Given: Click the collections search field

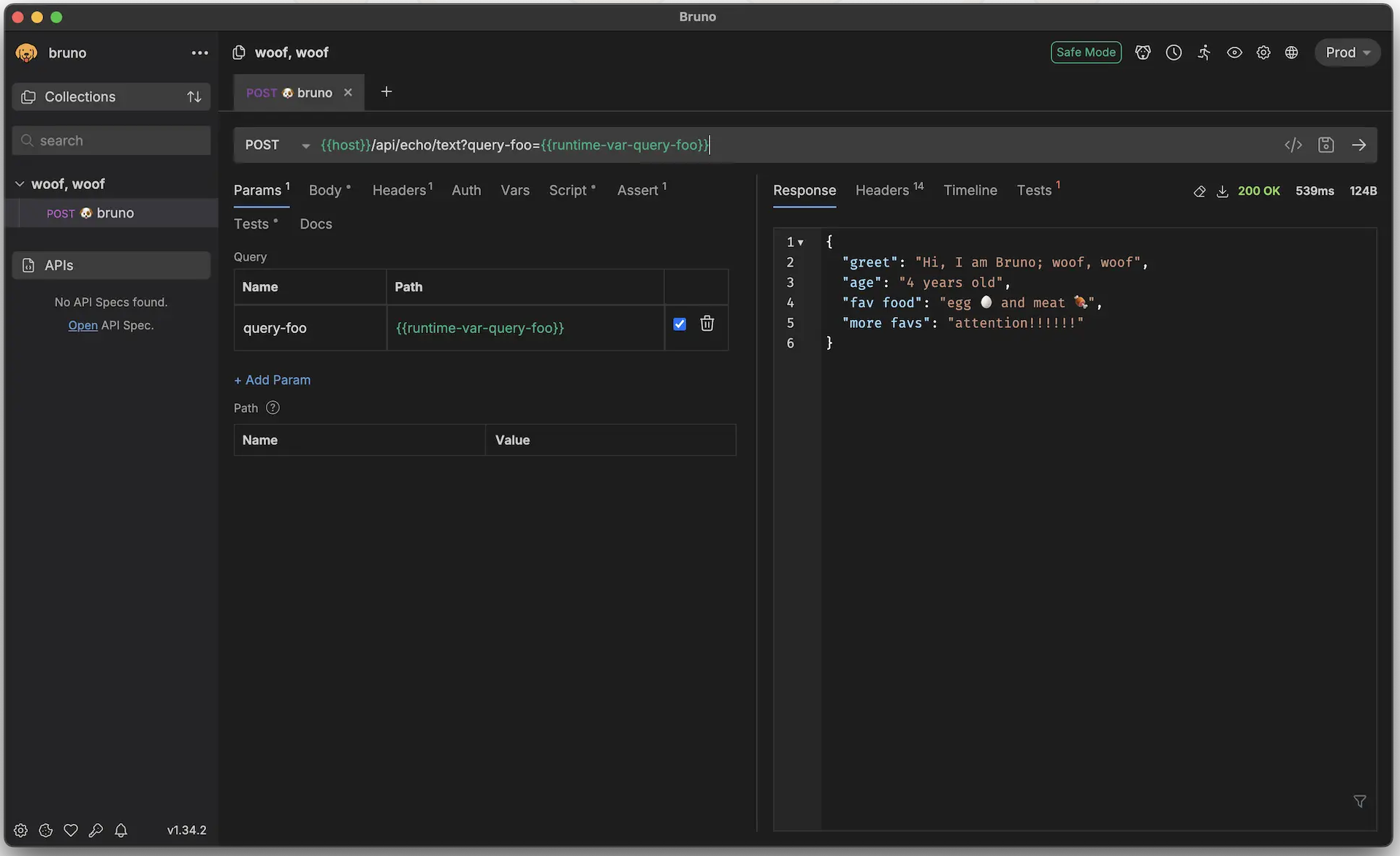Looking at the screenshot, I should click(111, 140).
